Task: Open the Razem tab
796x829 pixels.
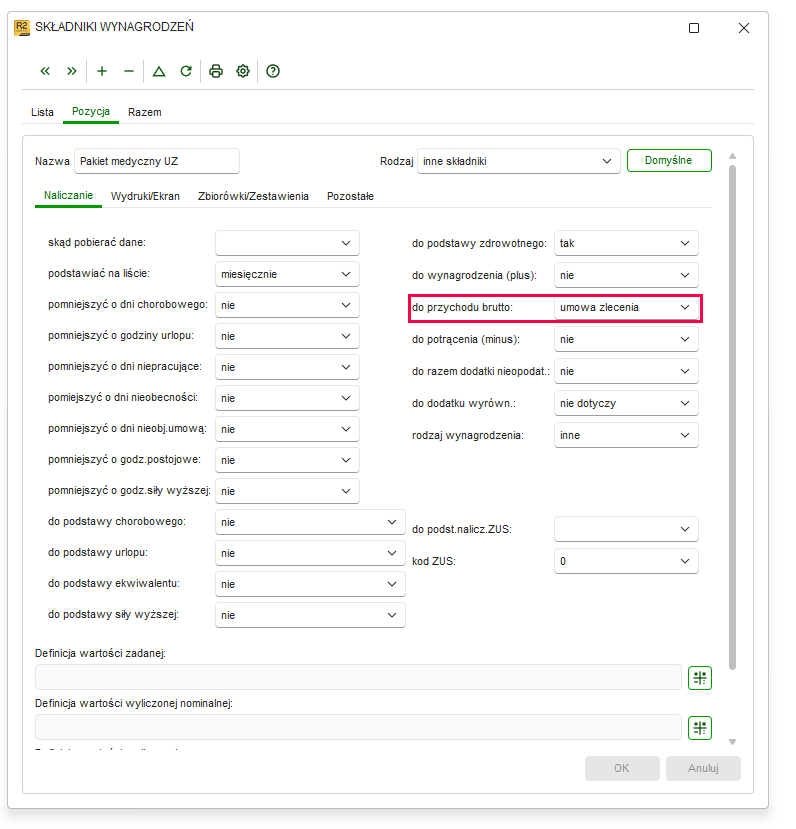Action: click(145, 112)
